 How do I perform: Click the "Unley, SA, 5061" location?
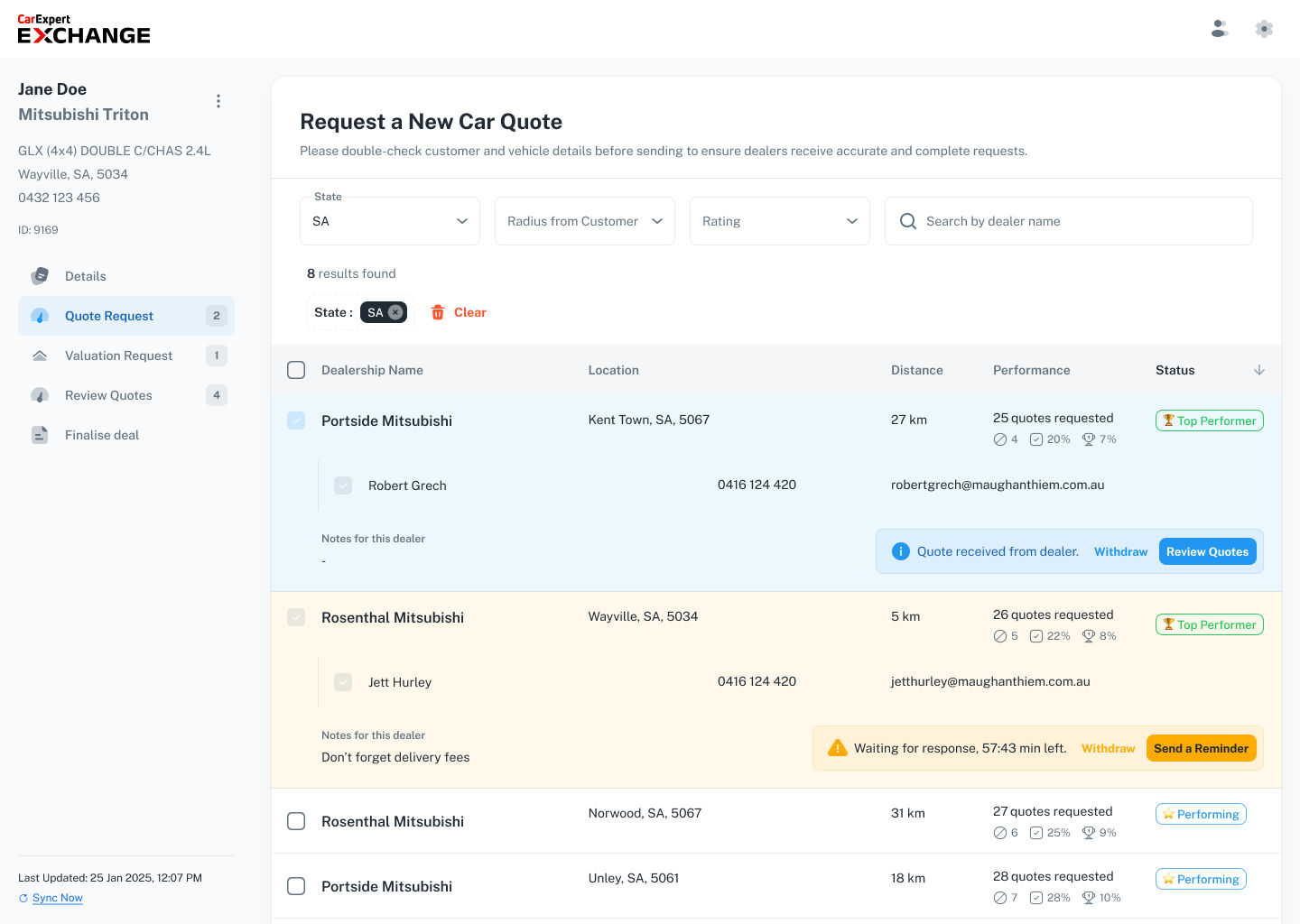[634, 878]
